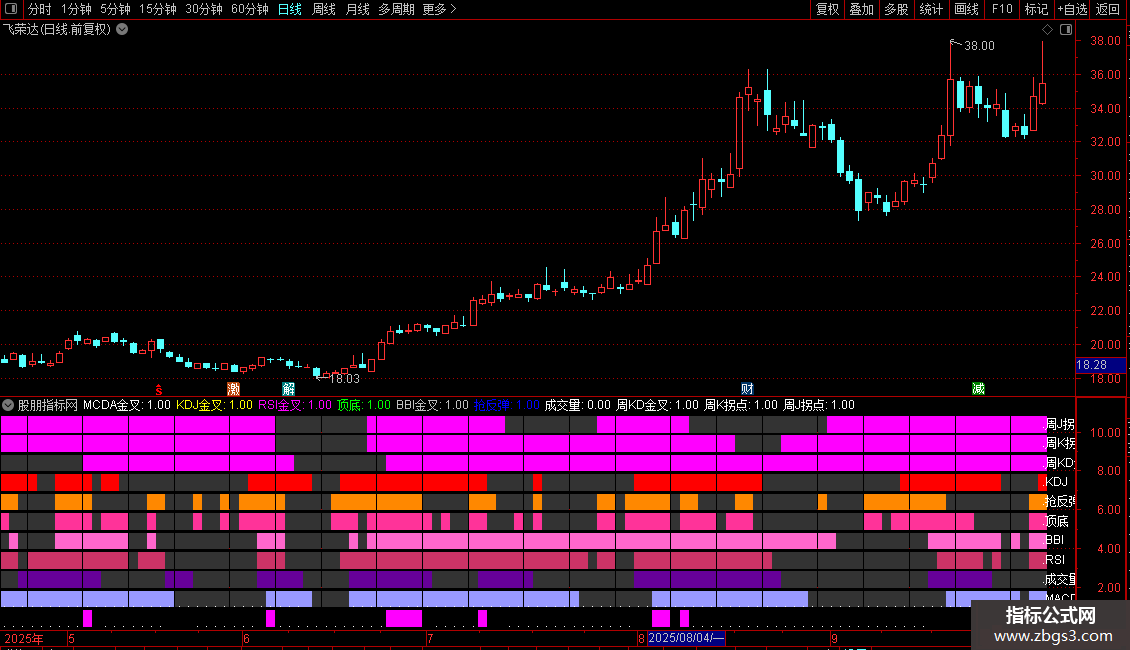Screen dimensions: 1130x650
Task: Open dropdown next to 飞荣达(日线.前复权)
Action: pyautogui.click(x=123, y=30)
